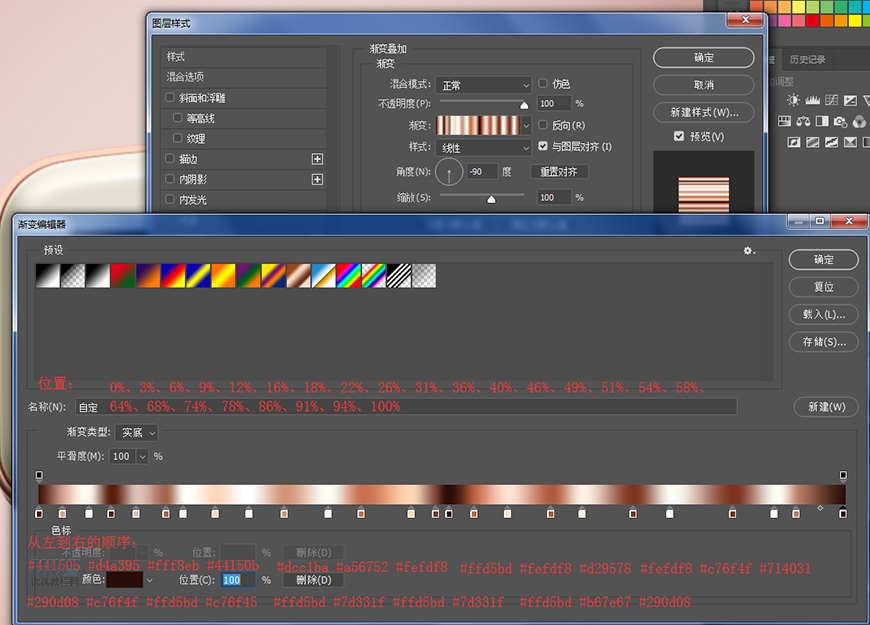870x625 pixels.
Task: Click the 不透明度 opacity slider handle
Action: (x=523, y=104)
